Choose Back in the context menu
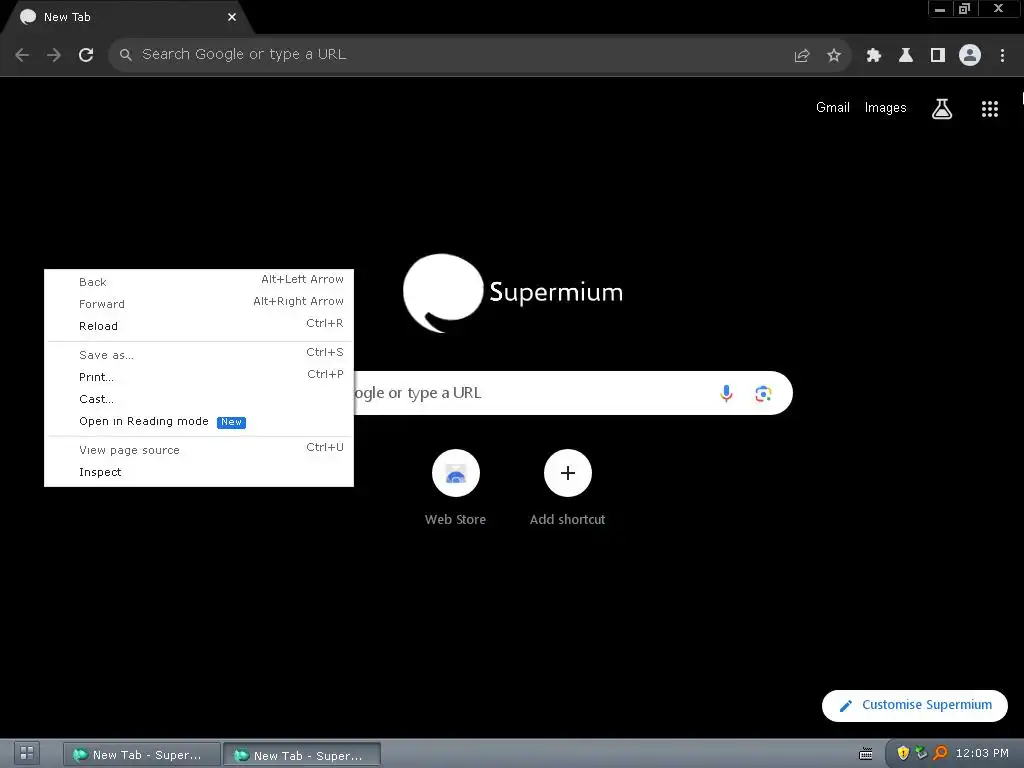The width and height of the screenshot is (1024, 768). (x=199, y=281)
